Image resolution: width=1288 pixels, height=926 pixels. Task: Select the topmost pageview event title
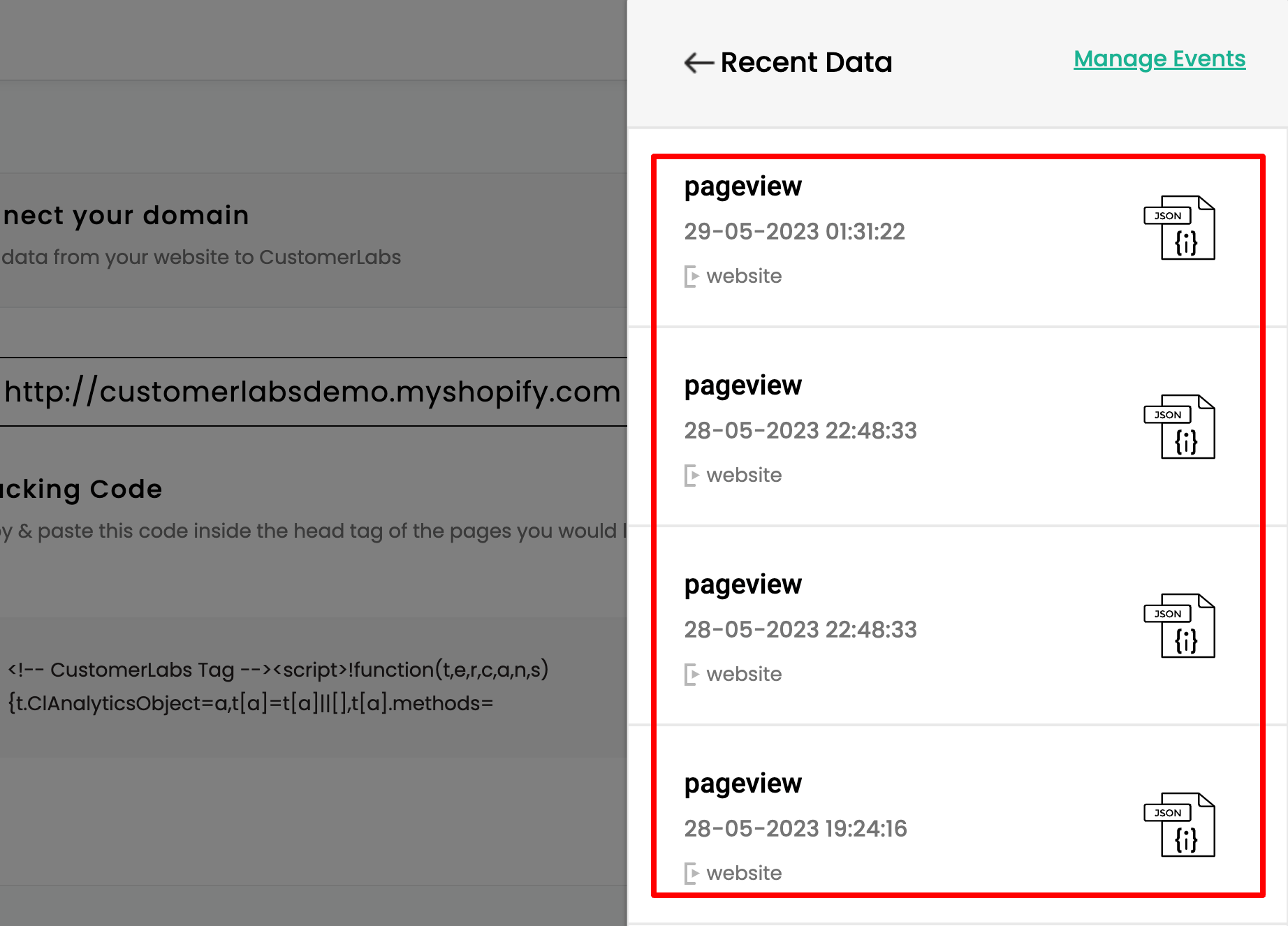[742, 186]
